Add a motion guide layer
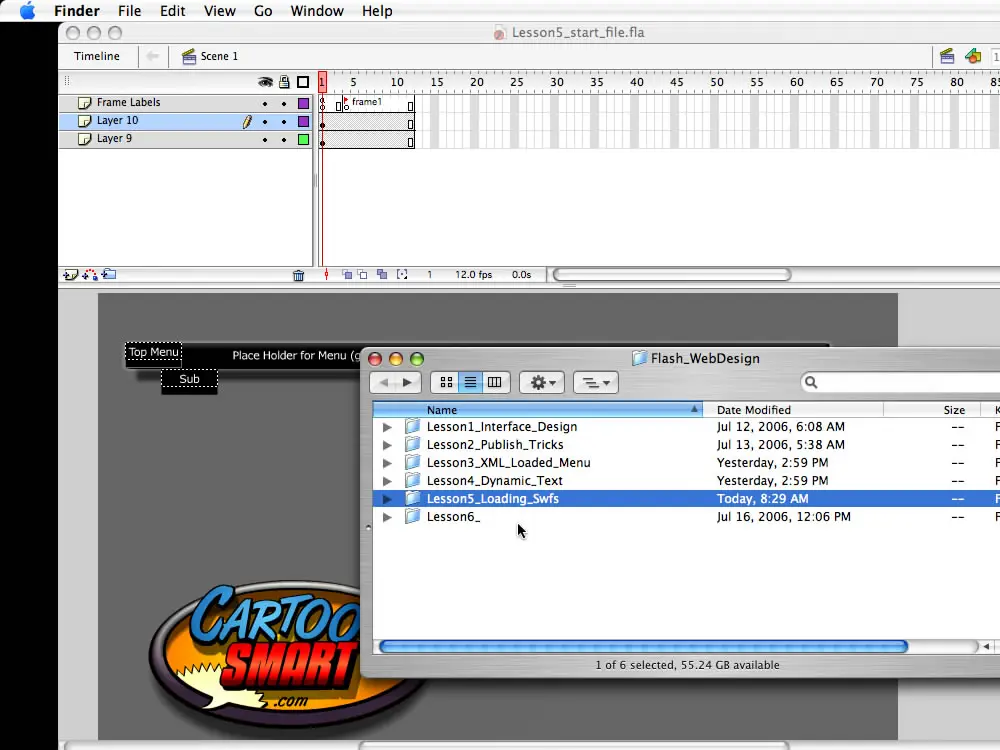1000x750 pixels. pyautogui.click(x=90, y=275)
